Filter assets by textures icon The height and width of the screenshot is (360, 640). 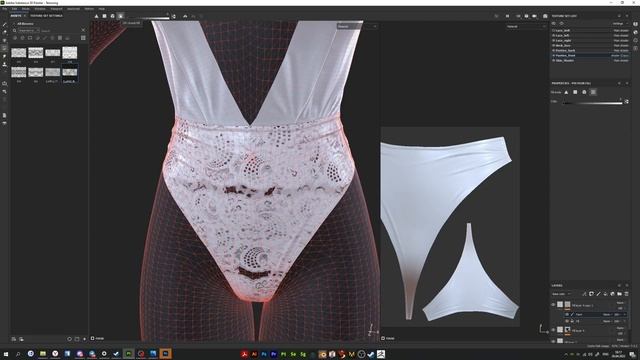[x=60, y=38]
